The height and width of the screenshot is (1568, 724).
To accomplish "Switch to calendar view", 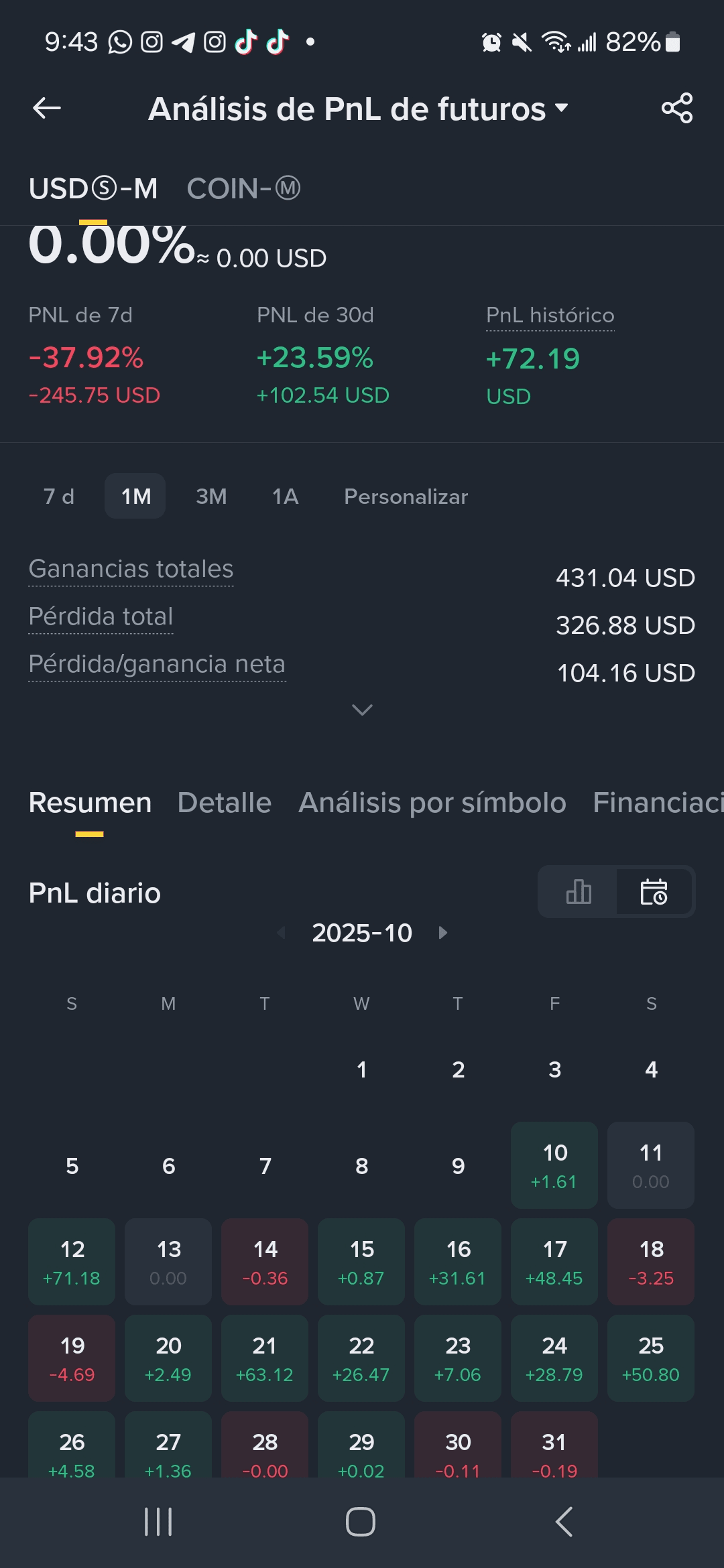I will (x=654, y=892).
